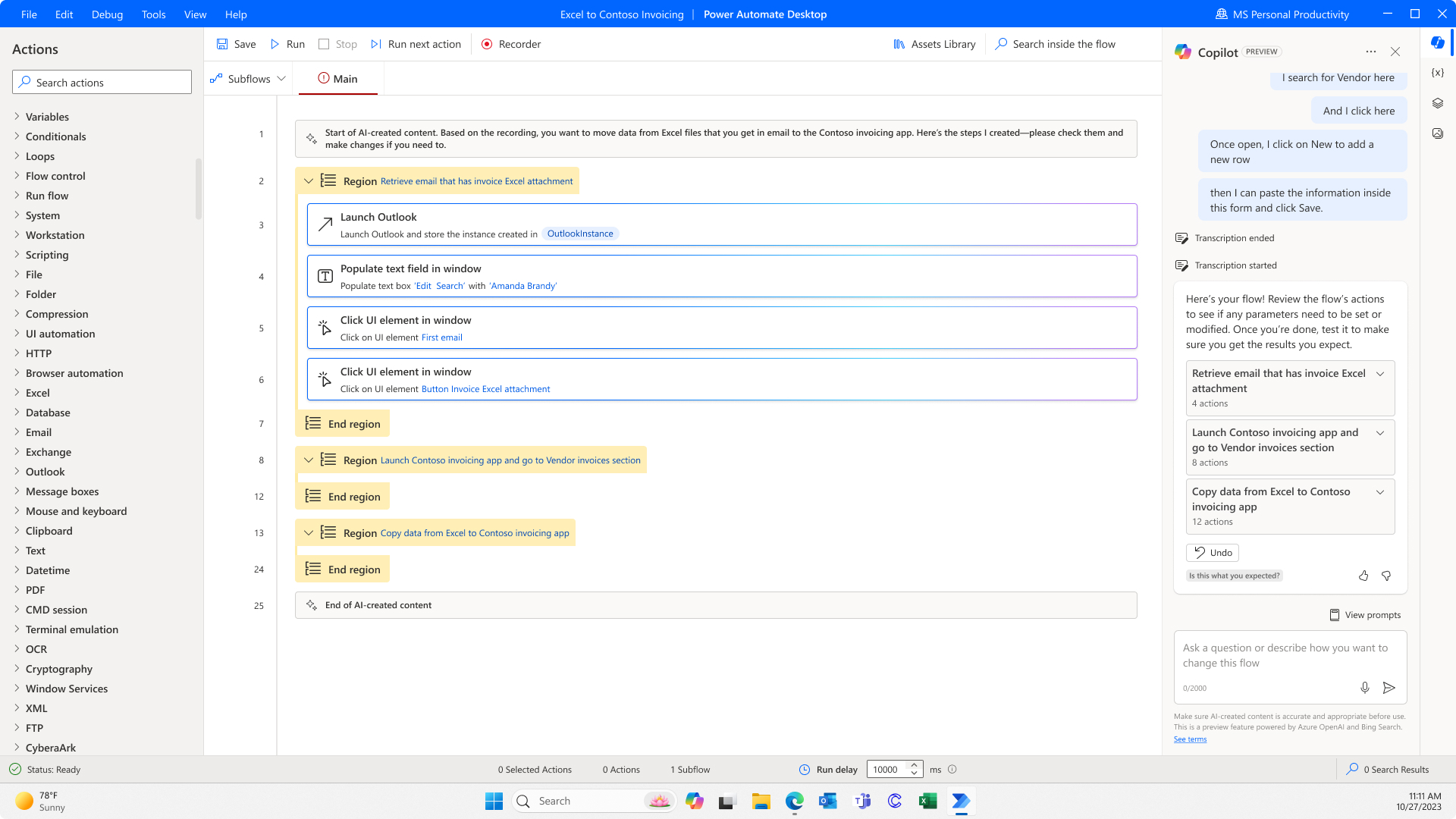Expand the Outlook actions group

[17, 472]
